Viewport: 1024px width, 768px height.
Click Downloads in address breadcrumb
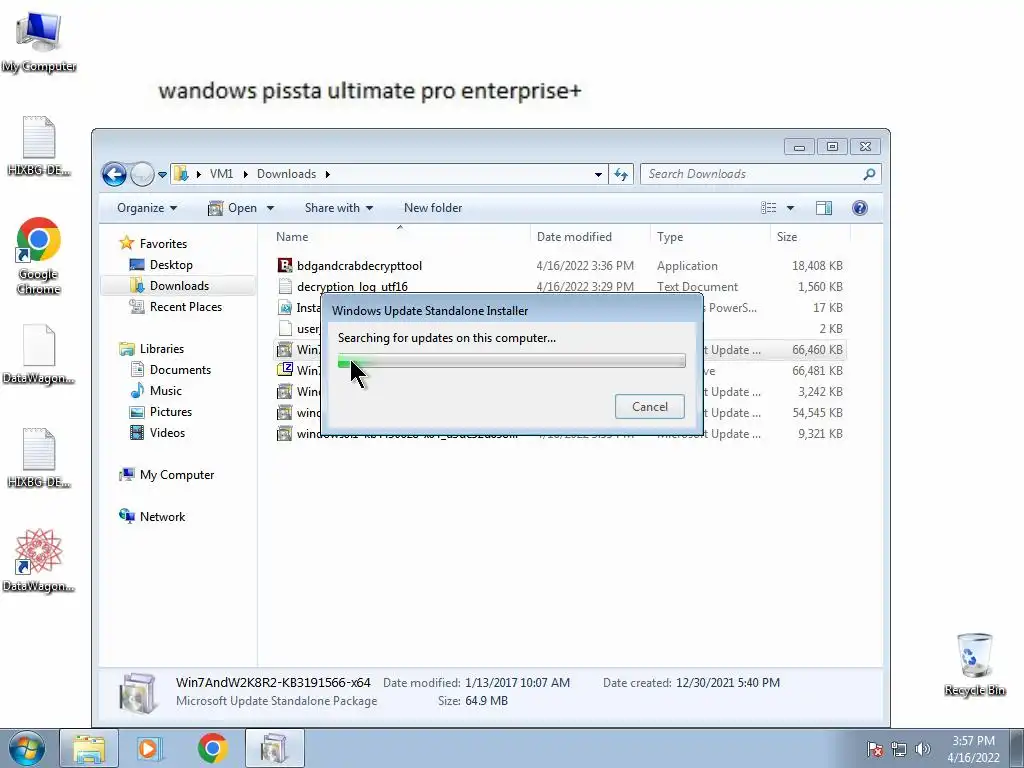point(286,174)
